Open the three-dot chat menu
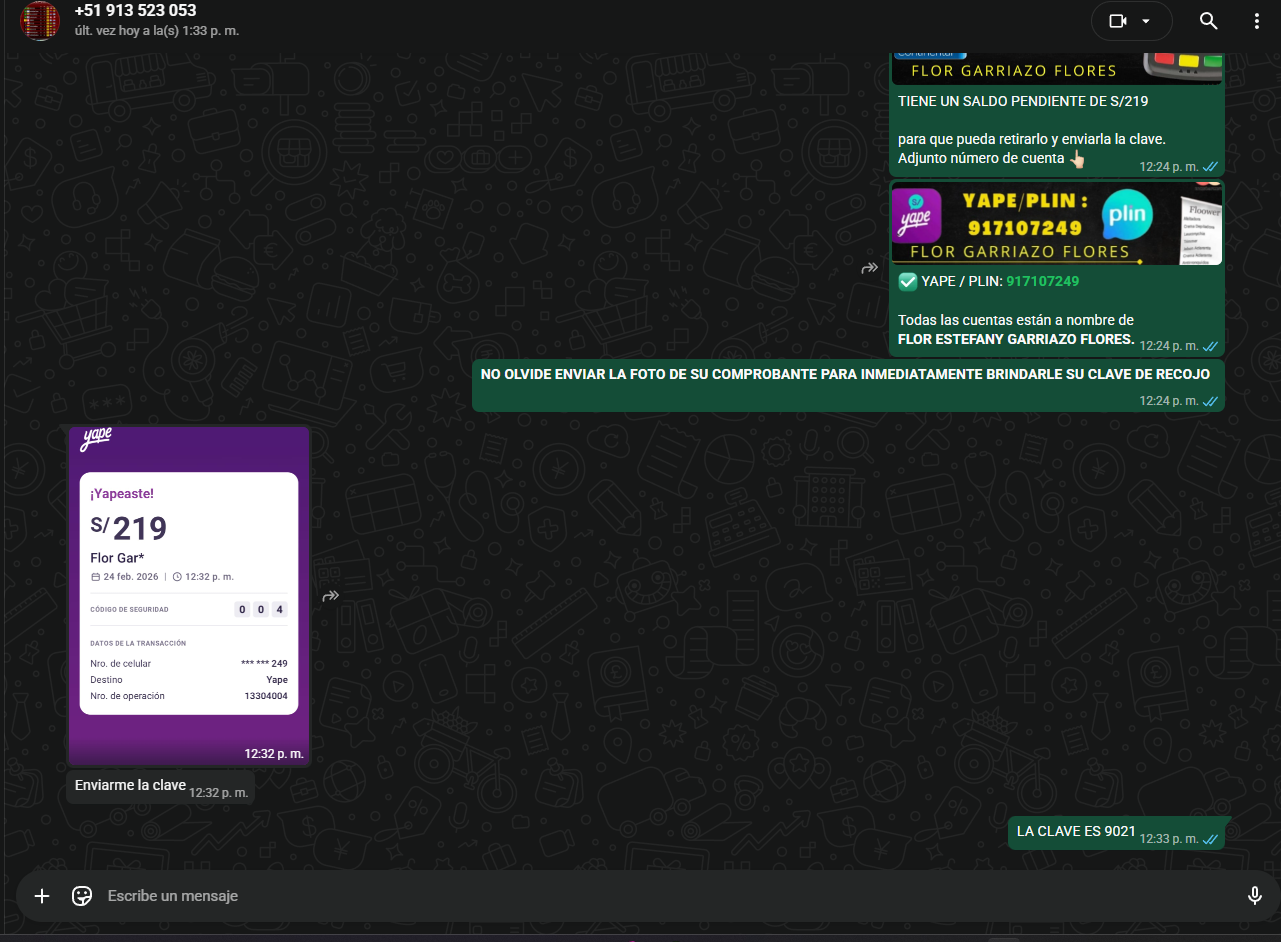 click(1256, 21)
